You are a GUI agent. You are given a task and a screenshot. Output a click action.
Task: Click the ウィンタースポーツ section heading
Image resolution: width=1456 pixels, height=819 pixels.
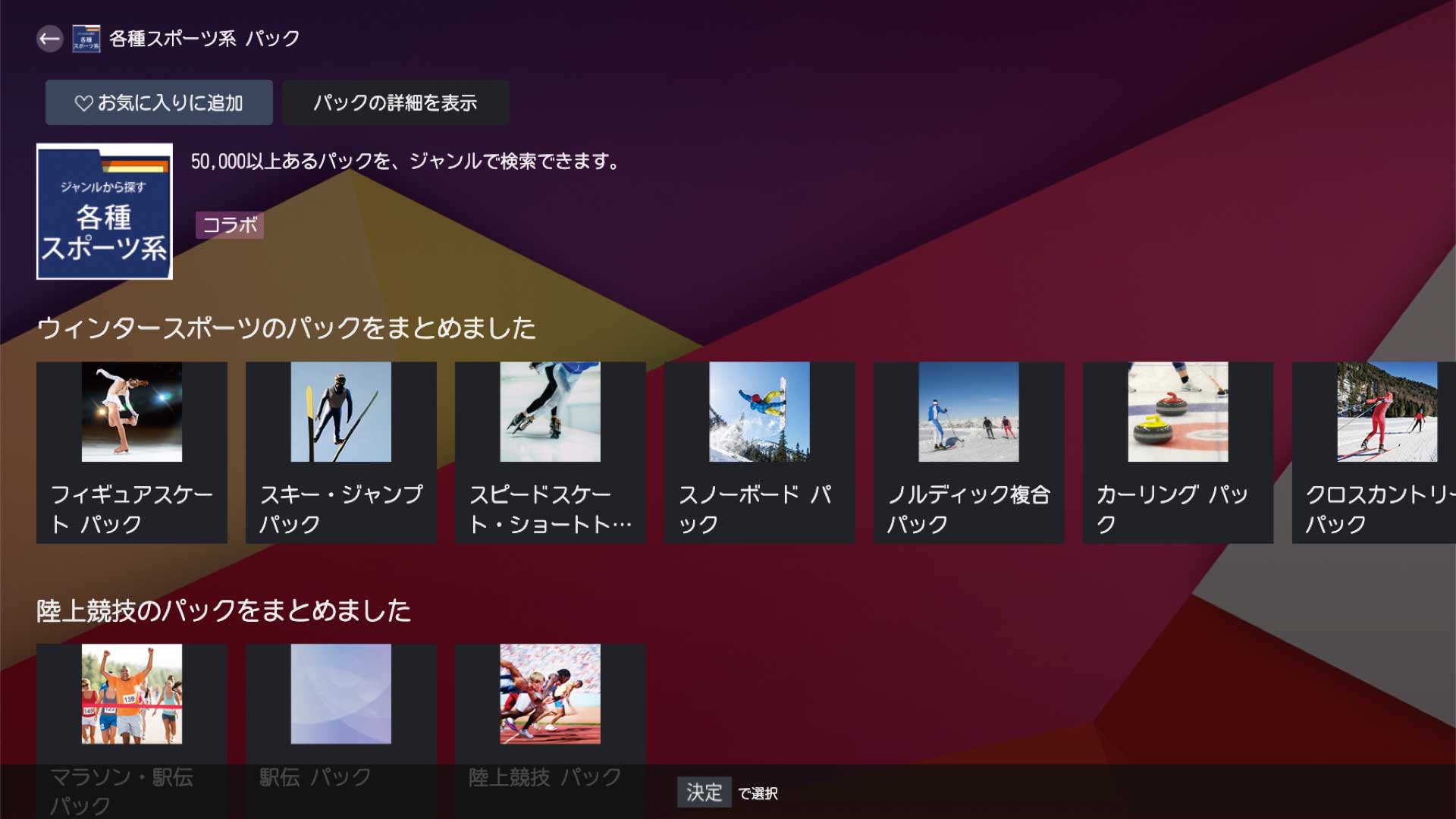287,328
